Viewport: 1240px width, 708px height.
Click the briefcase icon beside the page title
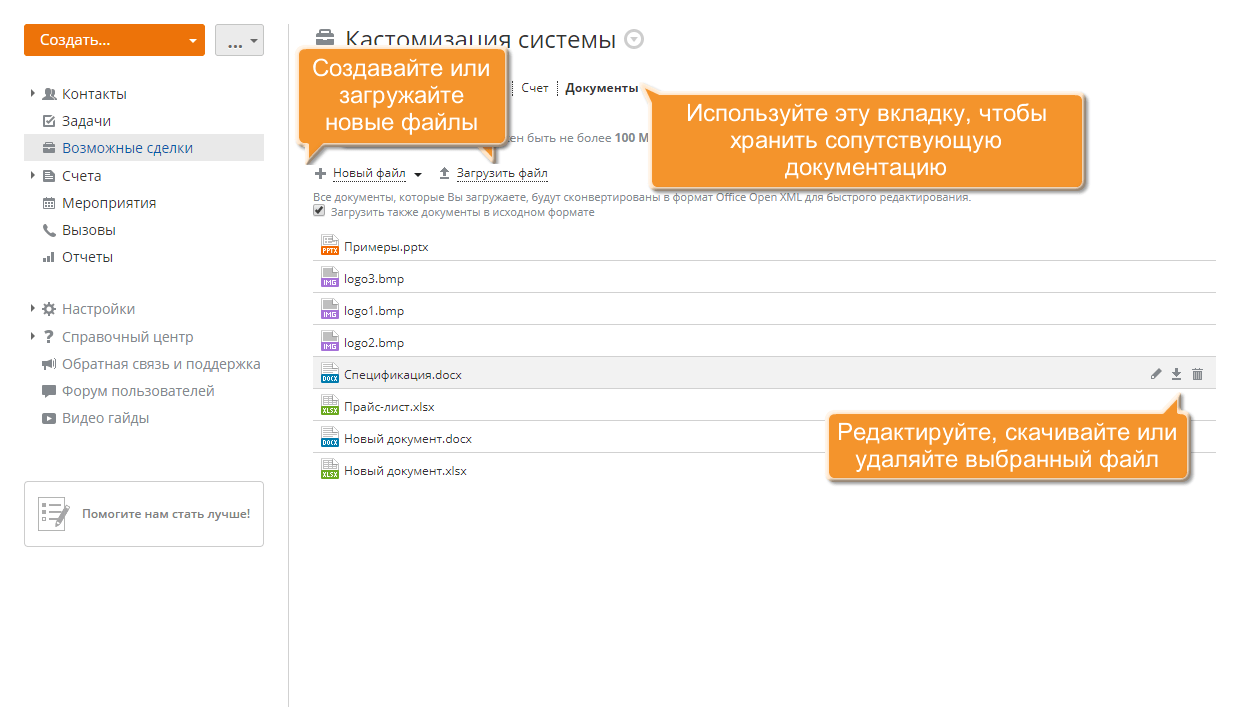325,40
